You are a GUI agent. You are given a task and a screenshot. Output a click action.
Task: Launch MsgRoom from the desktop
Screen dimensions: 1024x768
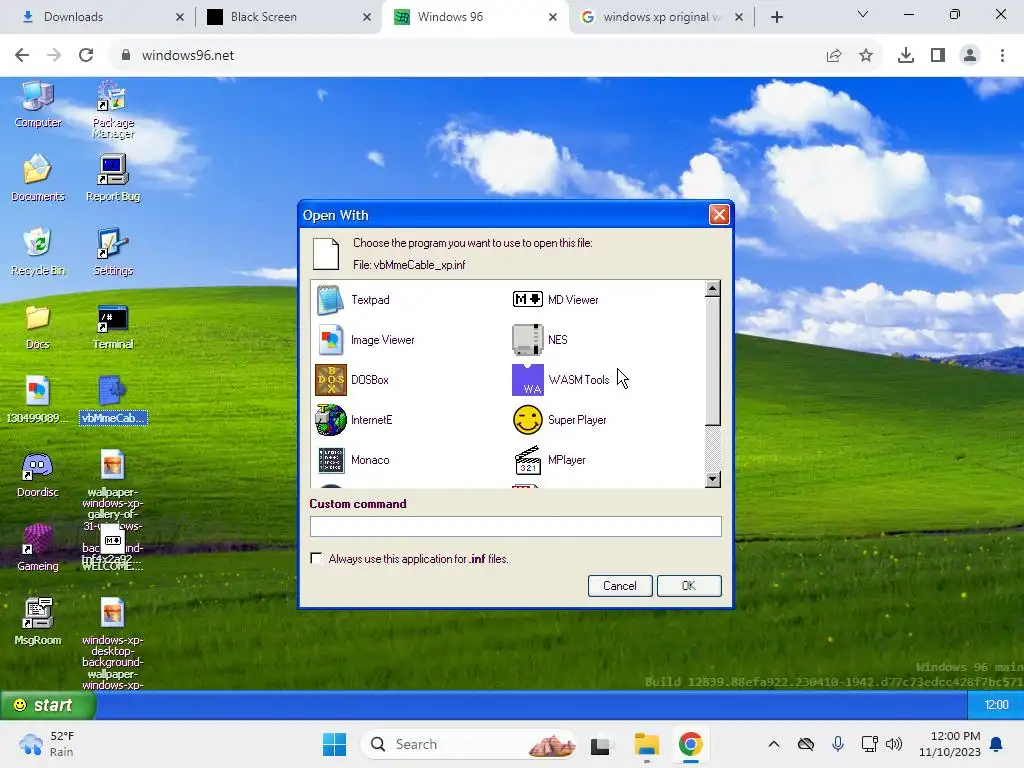[38, 622]
